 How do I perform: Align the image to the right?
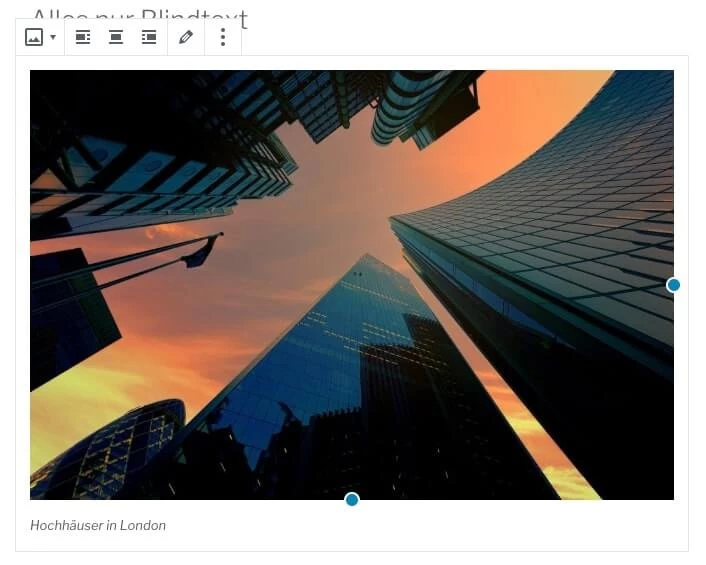tap(149, 37)
